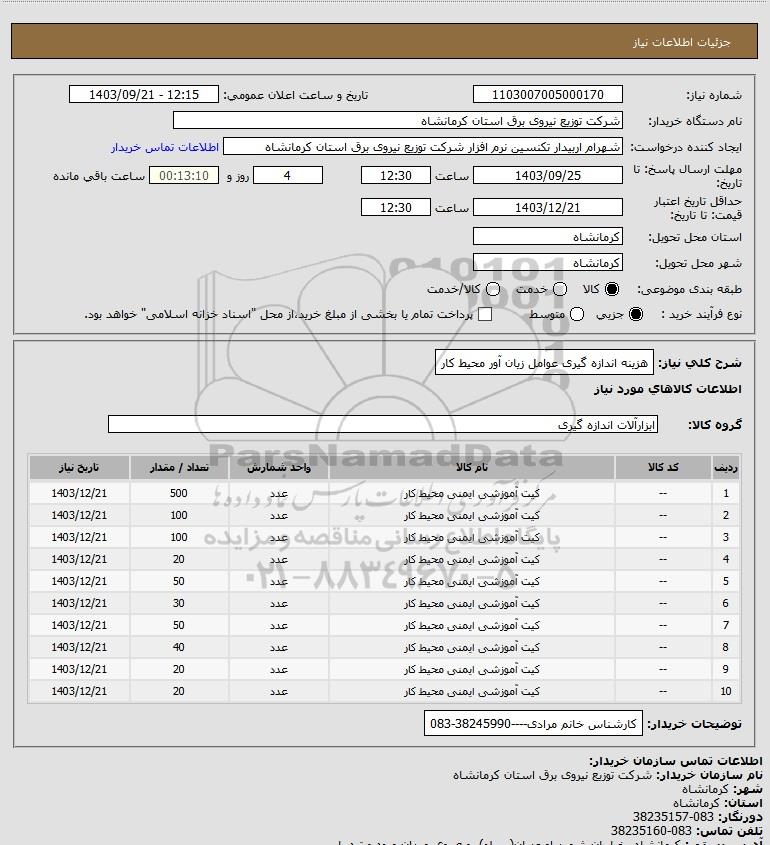Click quantity 500 in row 1

(x=179, y=493)
